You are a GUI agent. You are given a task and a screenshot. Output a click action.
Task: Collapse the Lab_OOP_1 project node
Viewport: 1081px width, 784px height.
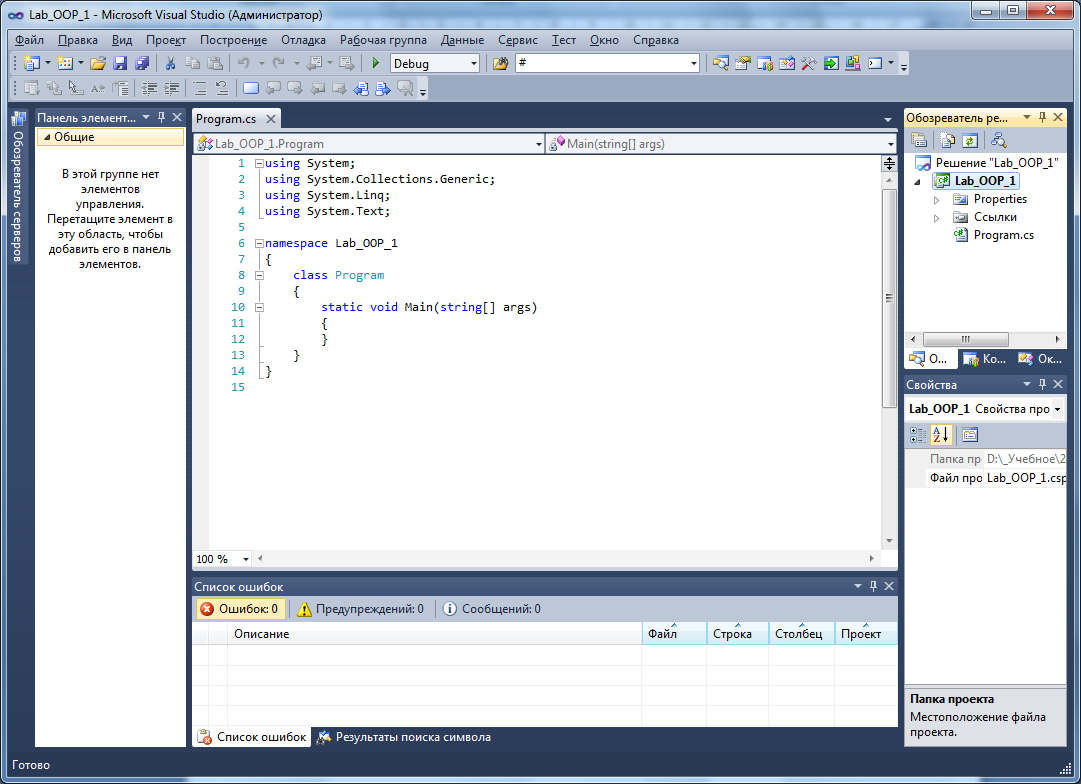918,182
